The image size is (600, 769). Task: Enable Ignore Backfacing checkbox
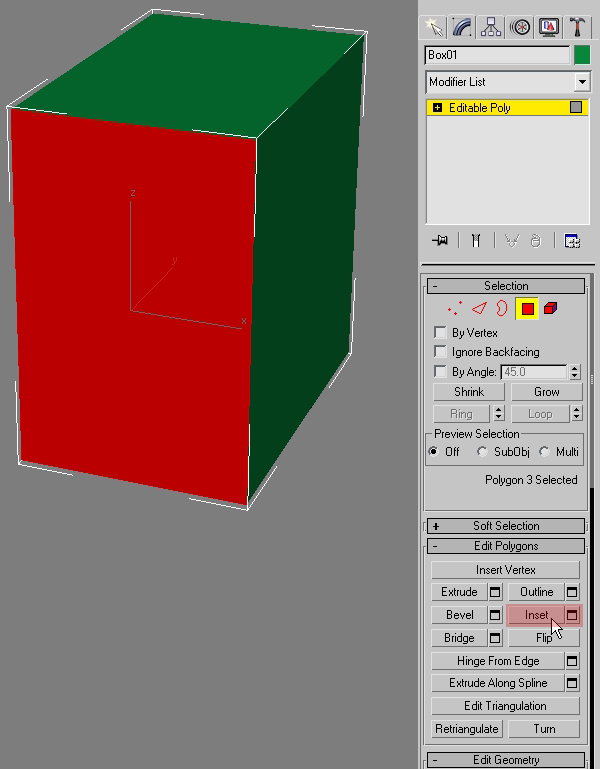click(x=440, y=352)
